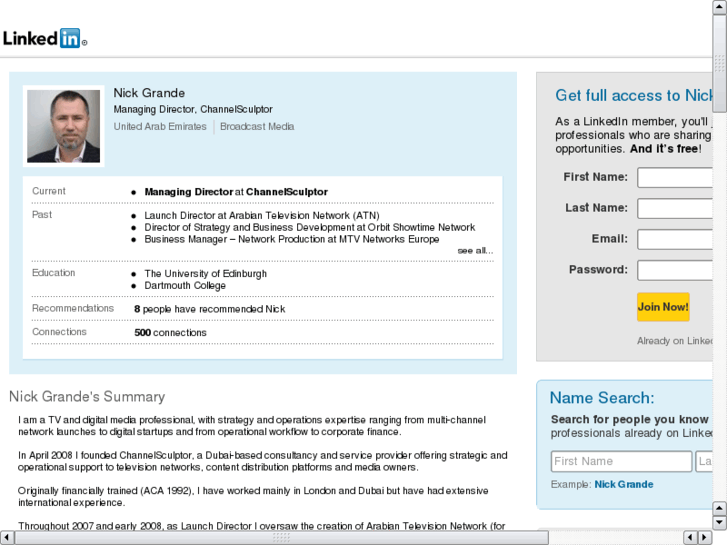Image resolution: width=727 pixels, height=545 pixels.
Task: Click 8 people have recommended Nick
Action: pos(210,309)
